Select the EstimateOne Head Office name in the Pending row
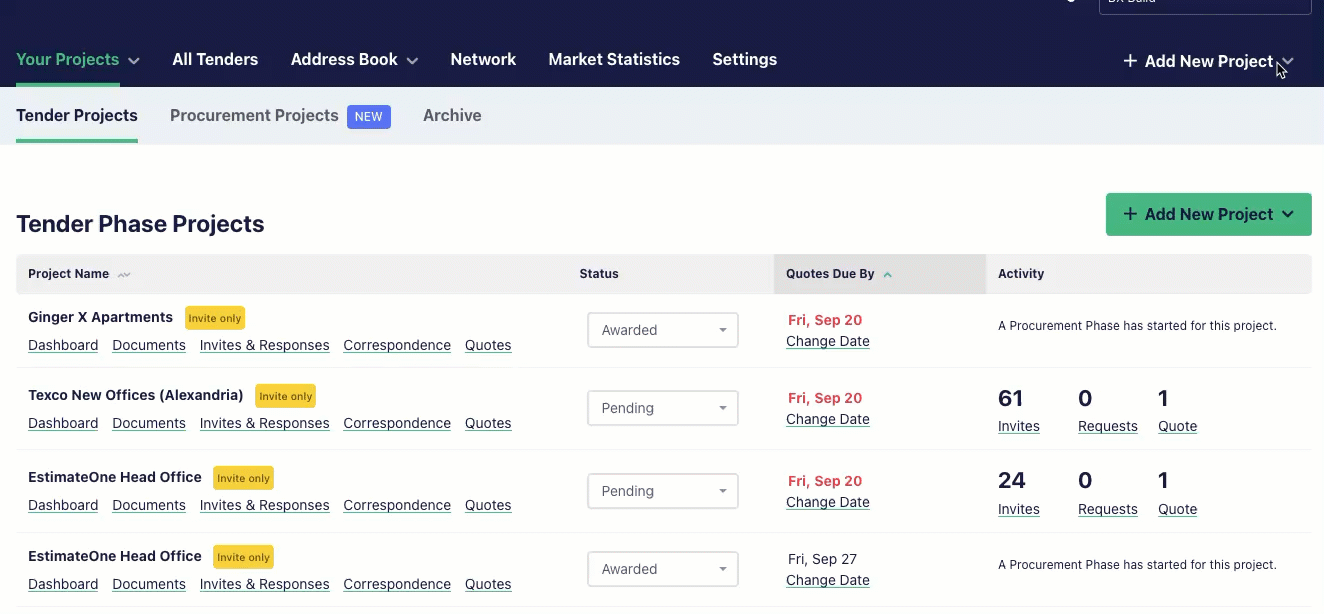1324x614 pixels. click(115, 478)
